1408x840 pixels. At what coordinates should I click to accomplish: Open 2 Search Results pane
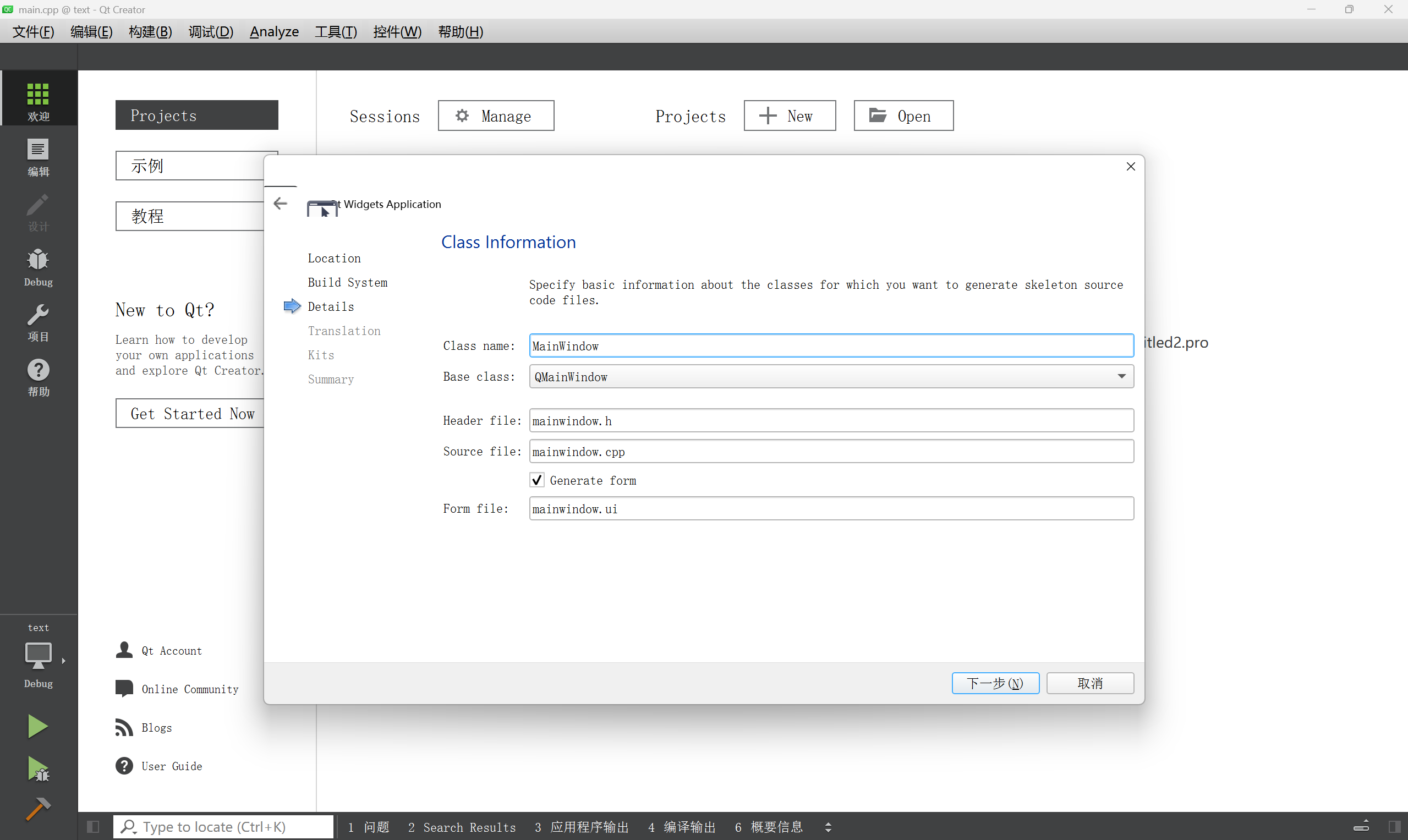(x=462, y=827)
